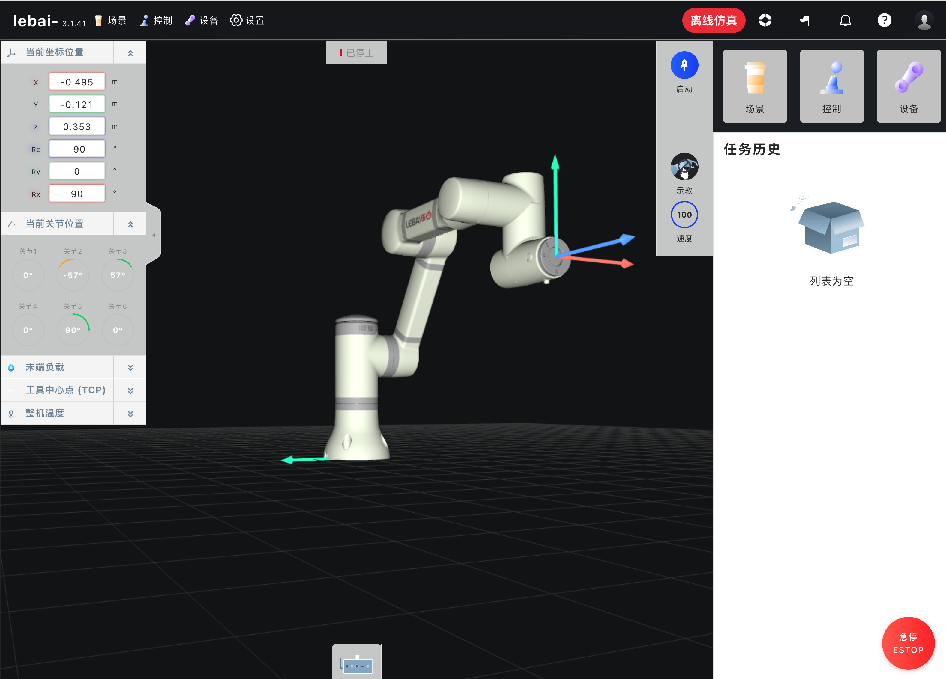The height and width of the screenshot is (679, 946).
Task: Toggle the 离线仿真 offline simulation mode
Action: point(714,20)
